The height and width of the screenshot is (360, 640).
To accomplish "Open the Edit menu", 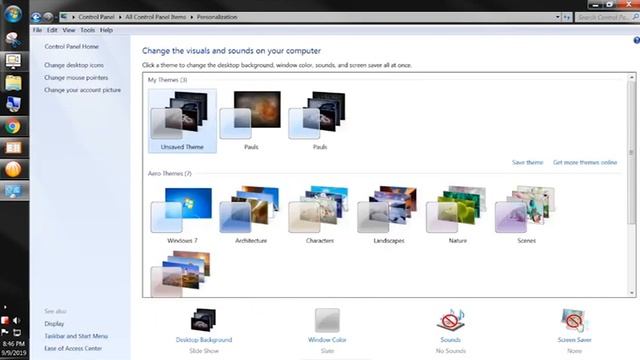I will coord(52,30).
